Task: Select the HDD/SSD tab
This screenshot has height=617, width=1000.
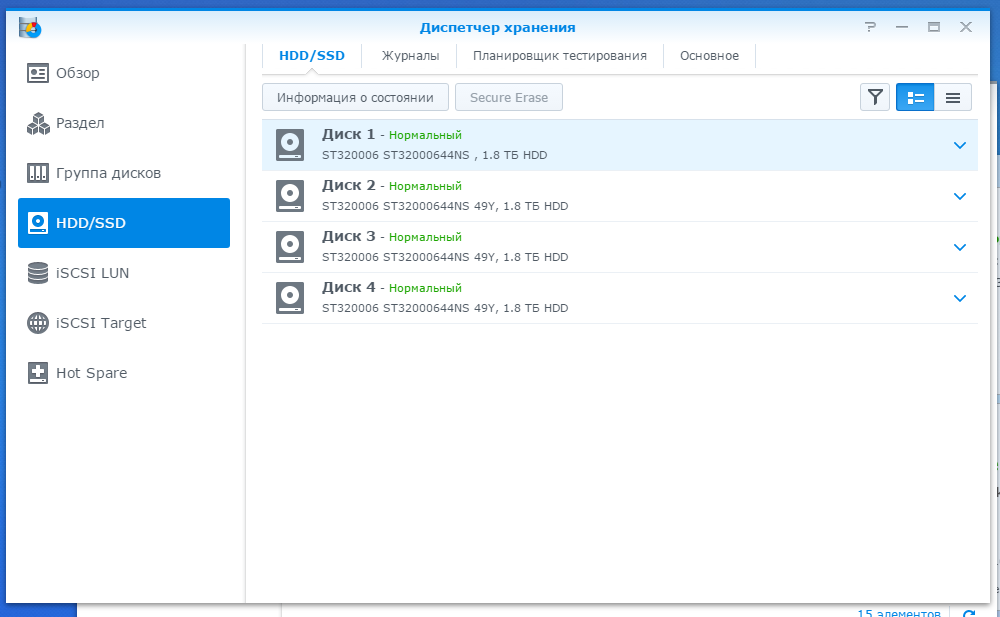Action: click(312, 56)
